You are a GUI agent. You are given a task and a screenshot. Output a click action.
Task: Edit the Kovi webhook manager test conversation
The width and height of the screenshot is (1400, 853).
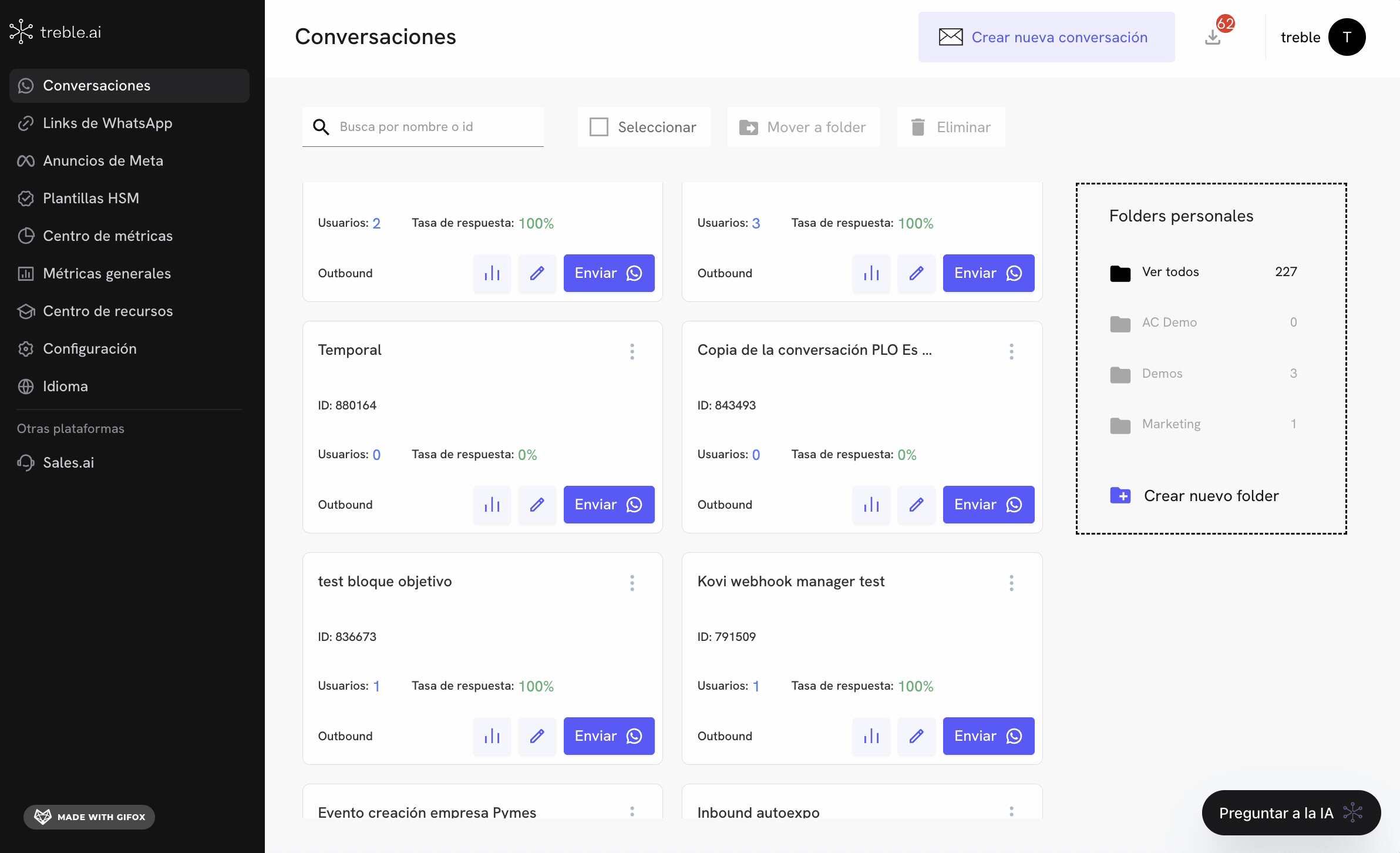coord(916,736)
